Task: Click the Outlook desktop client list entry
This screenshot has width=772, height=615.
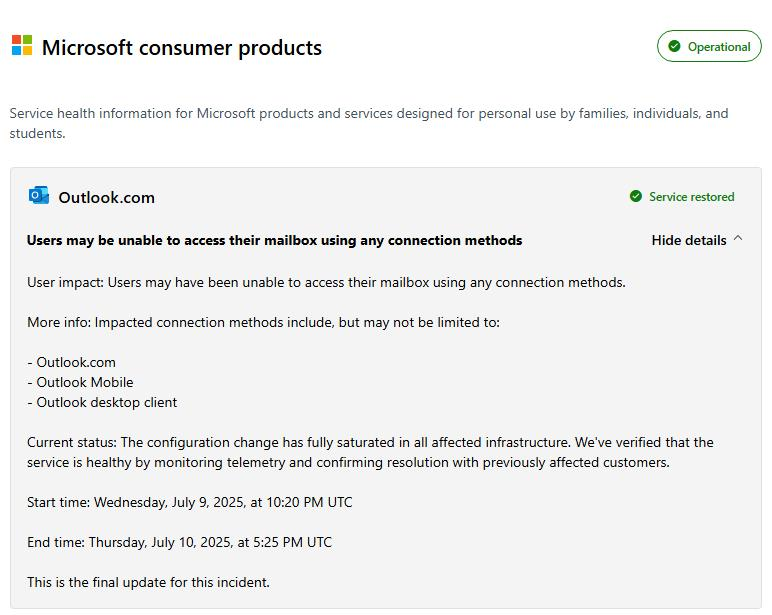Action: [x=106, y=402]
